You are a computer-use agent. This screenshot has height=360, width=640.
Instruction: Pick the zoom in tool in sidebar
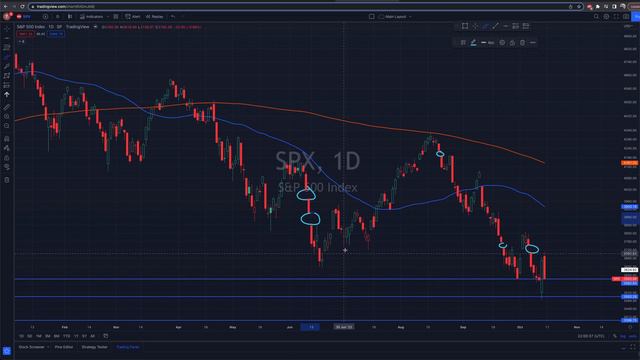click(x=7, y=116)
